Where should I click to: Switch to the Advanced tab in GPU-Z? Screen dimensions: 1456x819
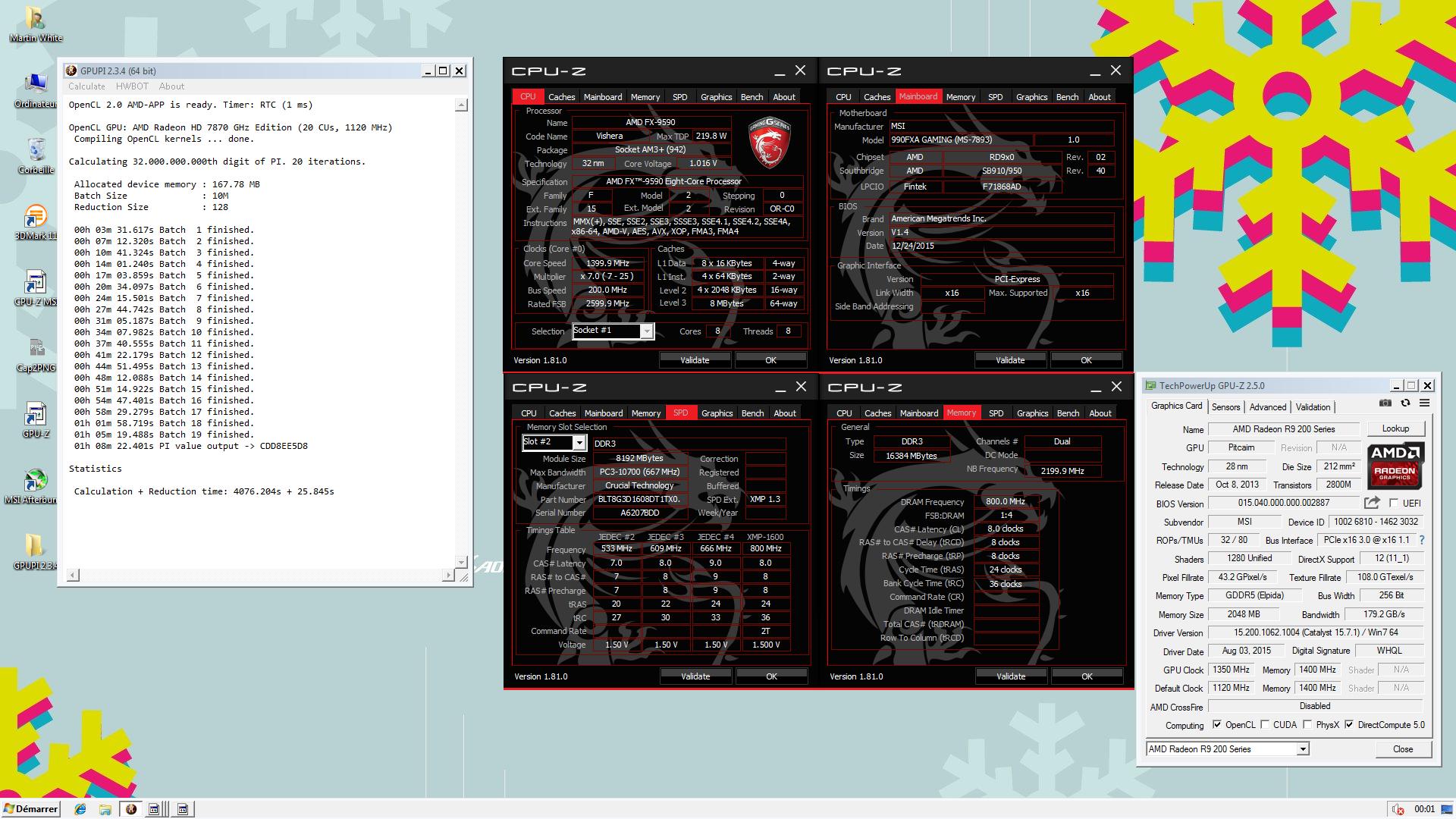coord(1268,407)
